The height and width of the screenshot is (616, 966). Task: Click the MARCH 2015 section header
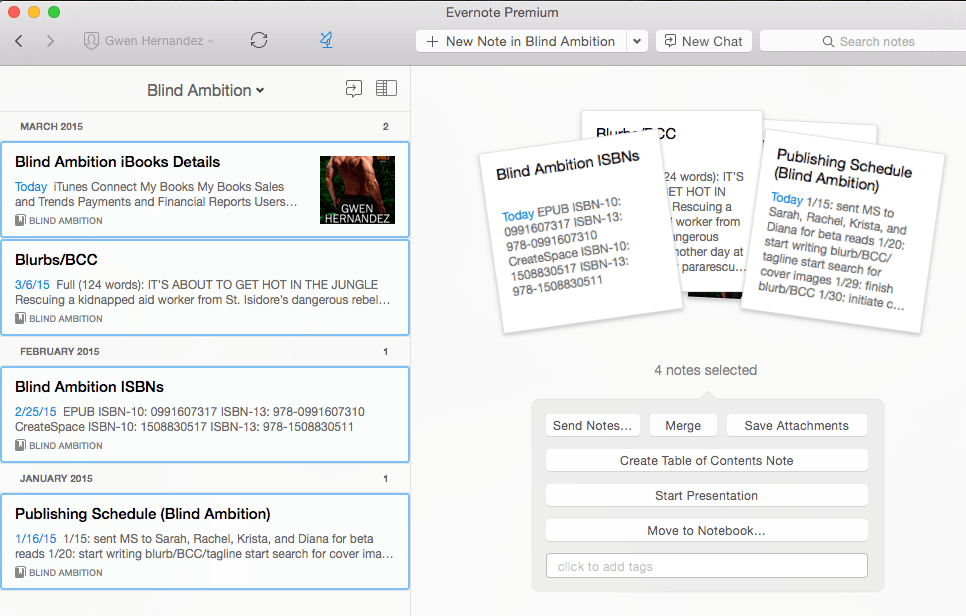205,126
